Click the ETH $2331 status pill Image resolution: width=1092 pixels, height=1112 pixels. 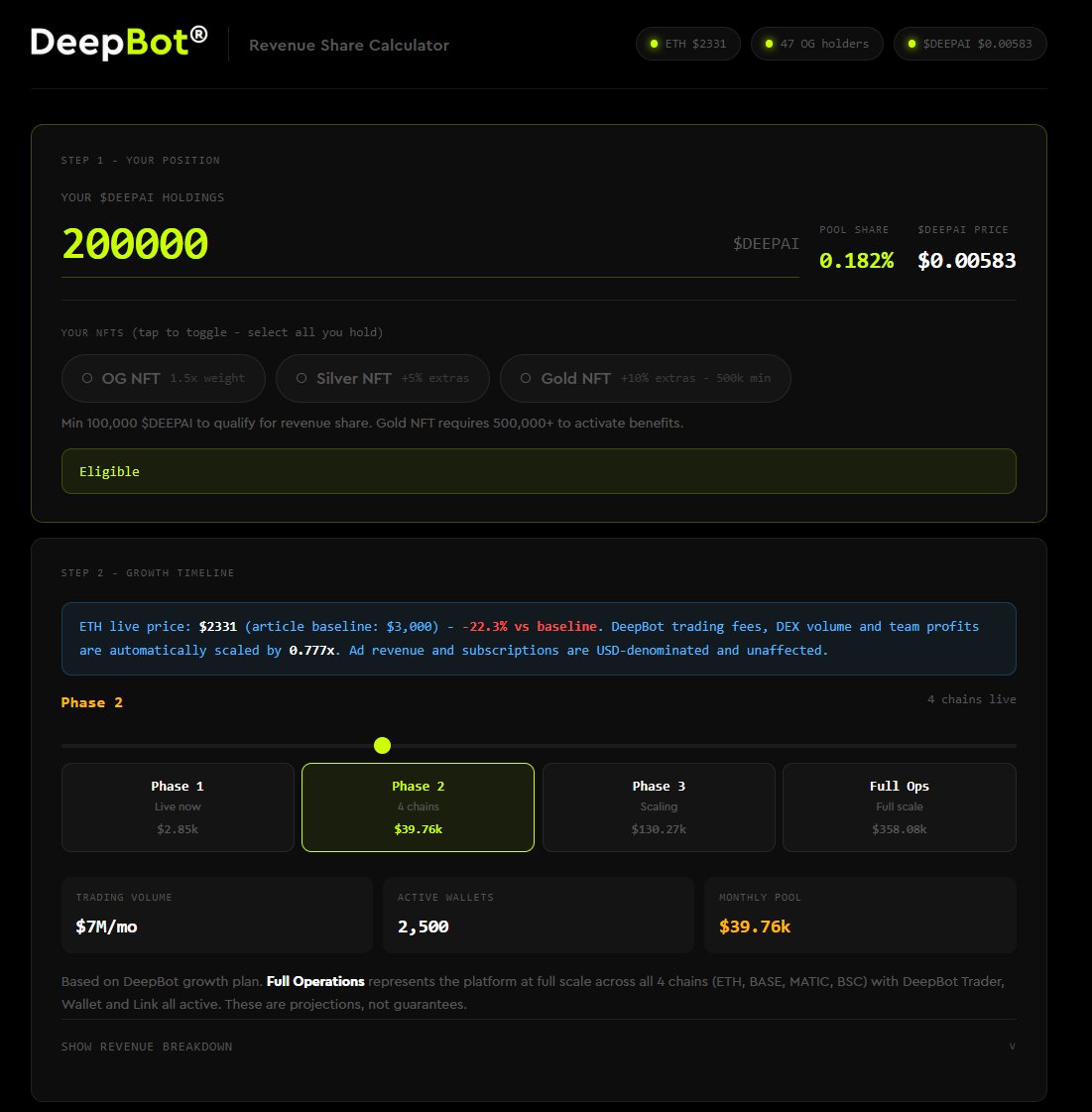click(x=687, y=44)
